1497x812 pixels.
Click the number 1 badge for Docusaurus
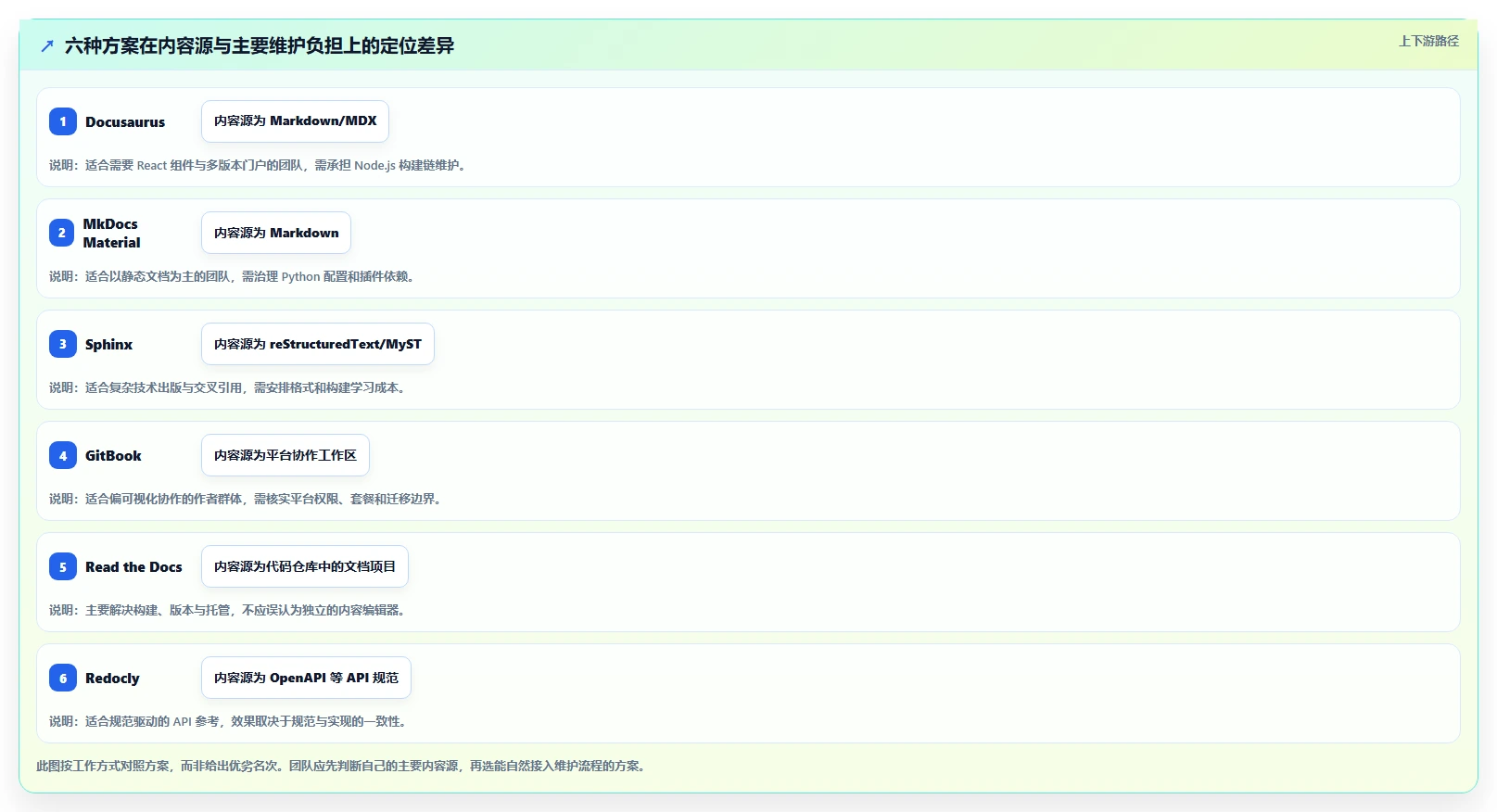(x=63, y=121)
